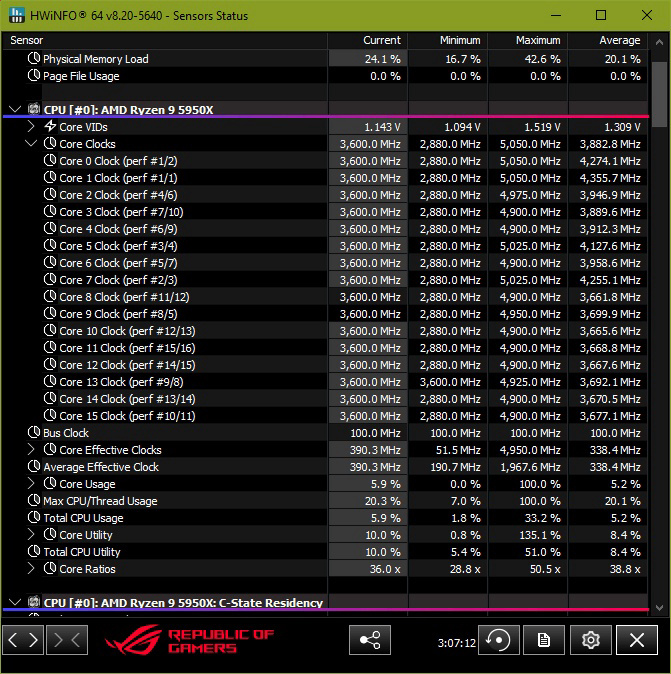The height and width of the screenshot is (674, 671).
Task: Collapse the Core Clocks list
Action: pyautogui.click(x=31, y=144)
